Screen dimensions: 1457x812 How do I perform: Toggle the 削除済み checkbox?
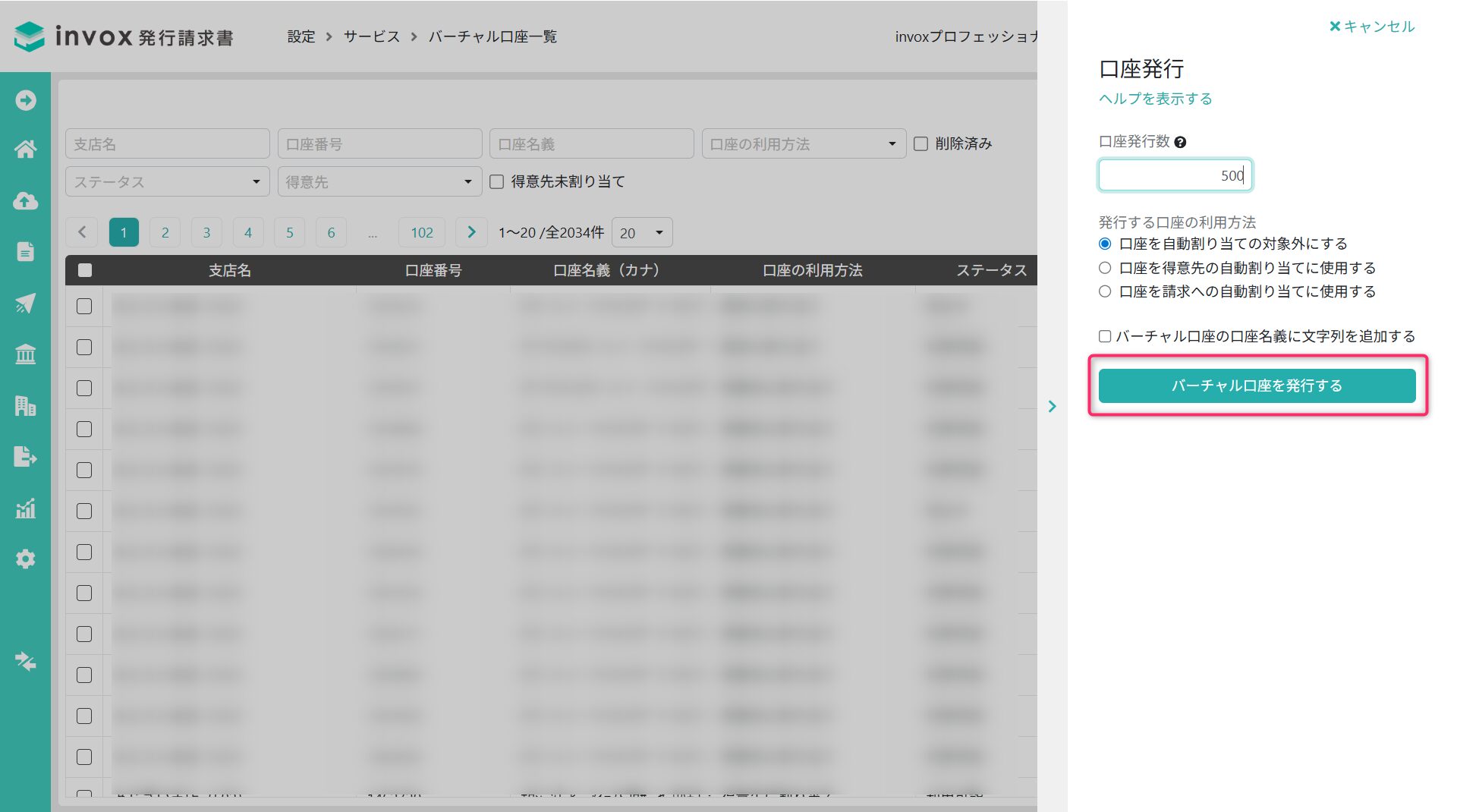[920, 144]
